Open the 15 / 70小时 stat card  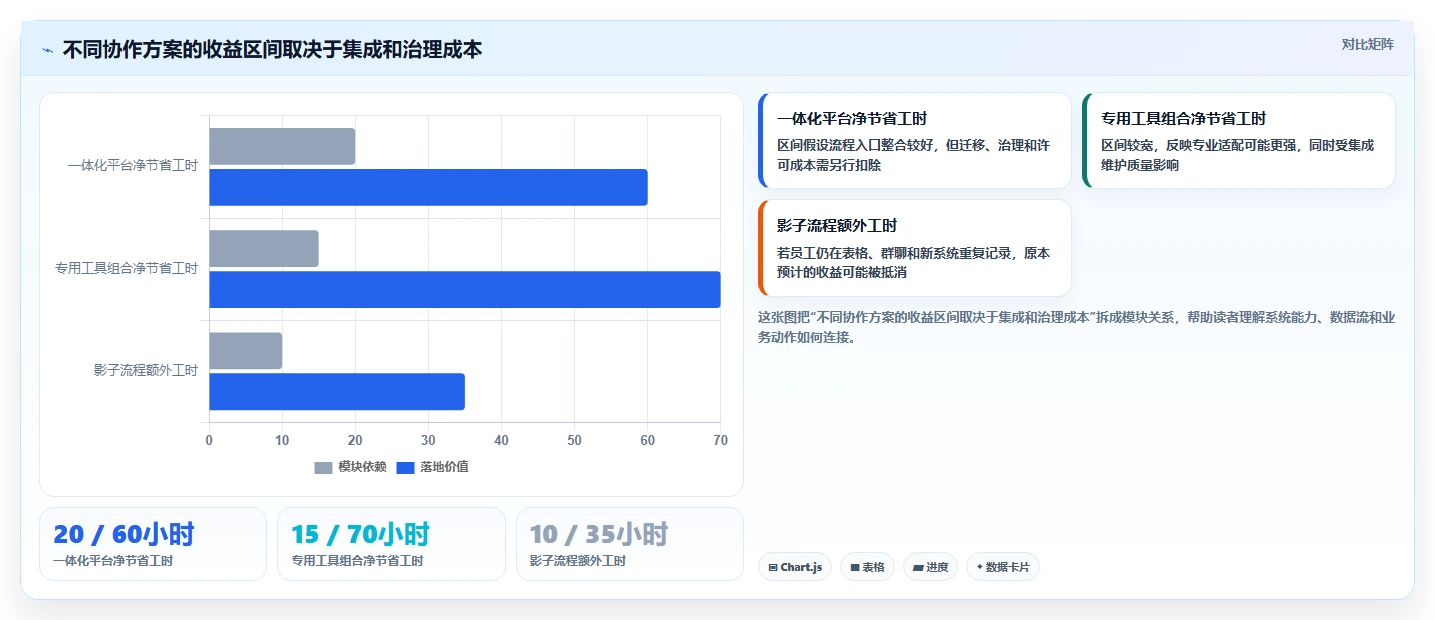pyautogui.click(x=391, y=544)
